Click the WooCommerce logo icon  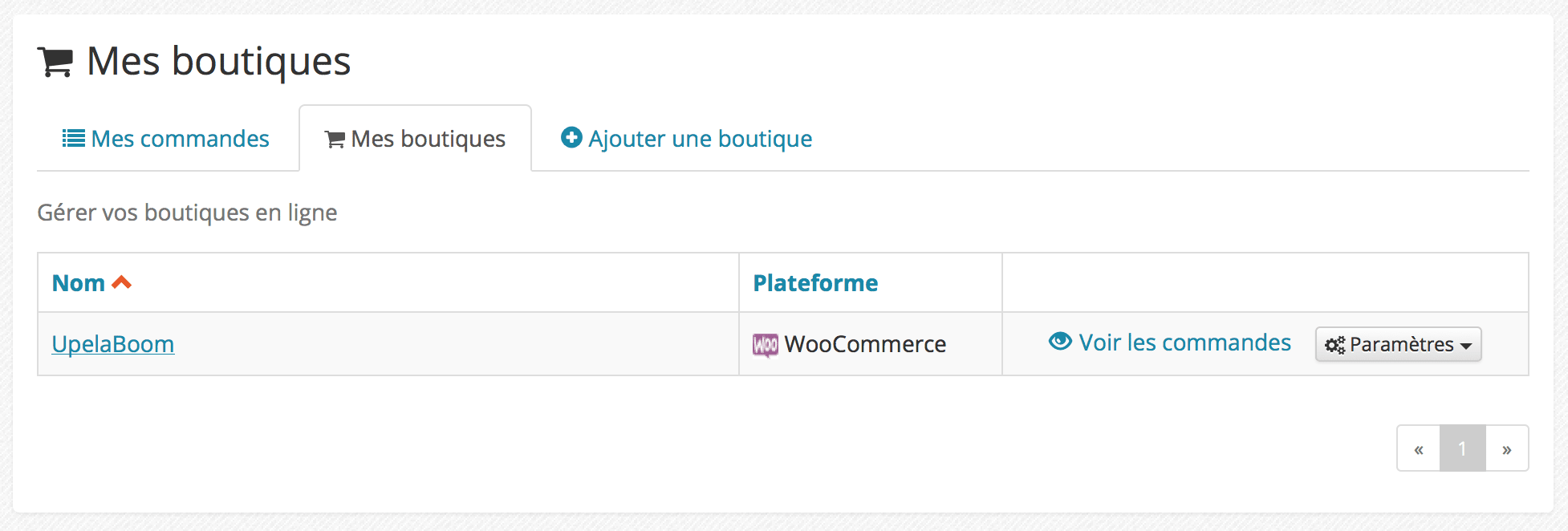(x=766, y=345)
